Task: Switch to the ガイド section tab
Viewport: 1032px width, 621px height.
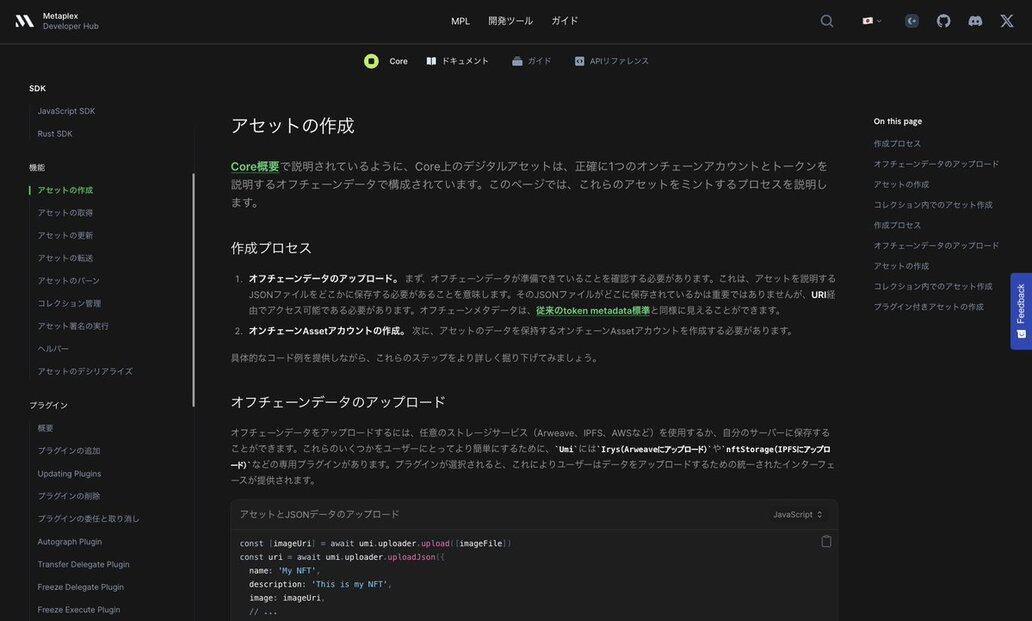Action: coord(531,61)
